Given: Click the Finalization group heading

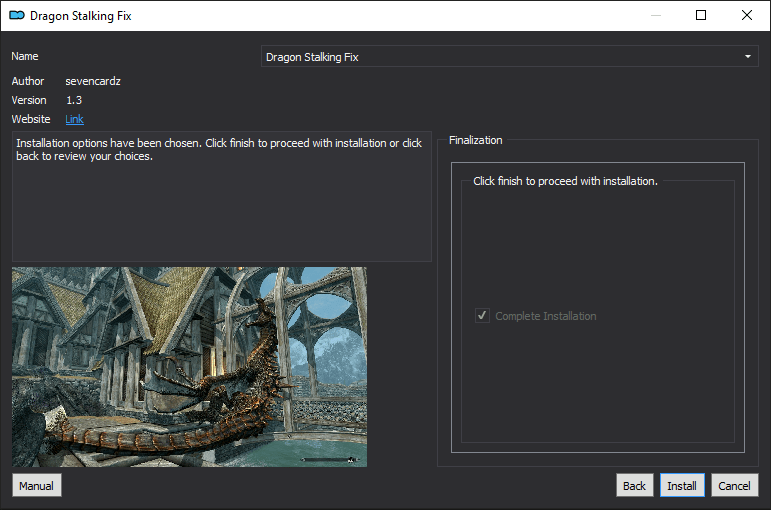Looking at the screenshot, I should (475, 140).
